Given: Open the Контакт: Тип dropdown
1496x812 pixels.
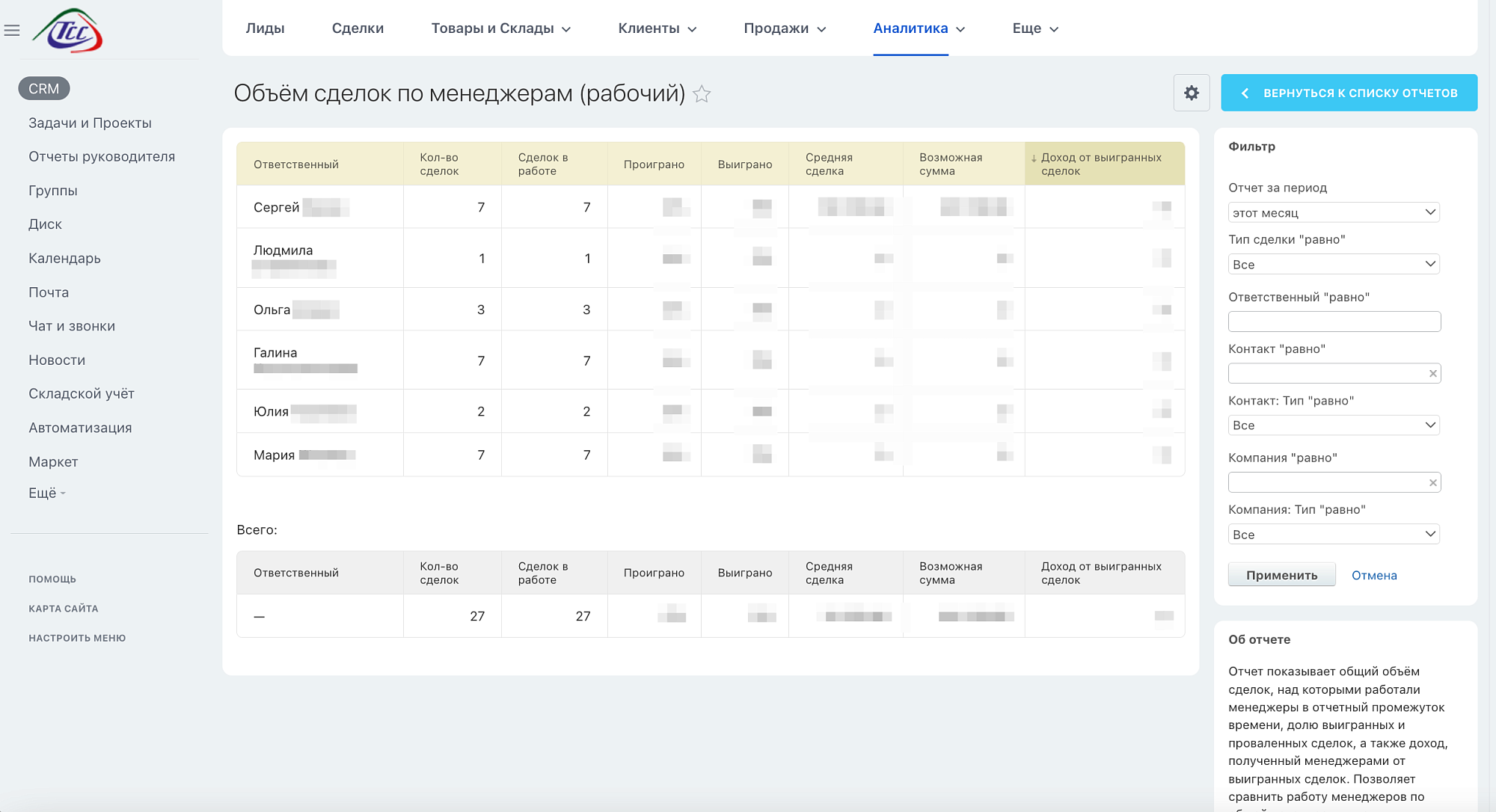Looking at the screenshot, I should tap(1334, 425).
